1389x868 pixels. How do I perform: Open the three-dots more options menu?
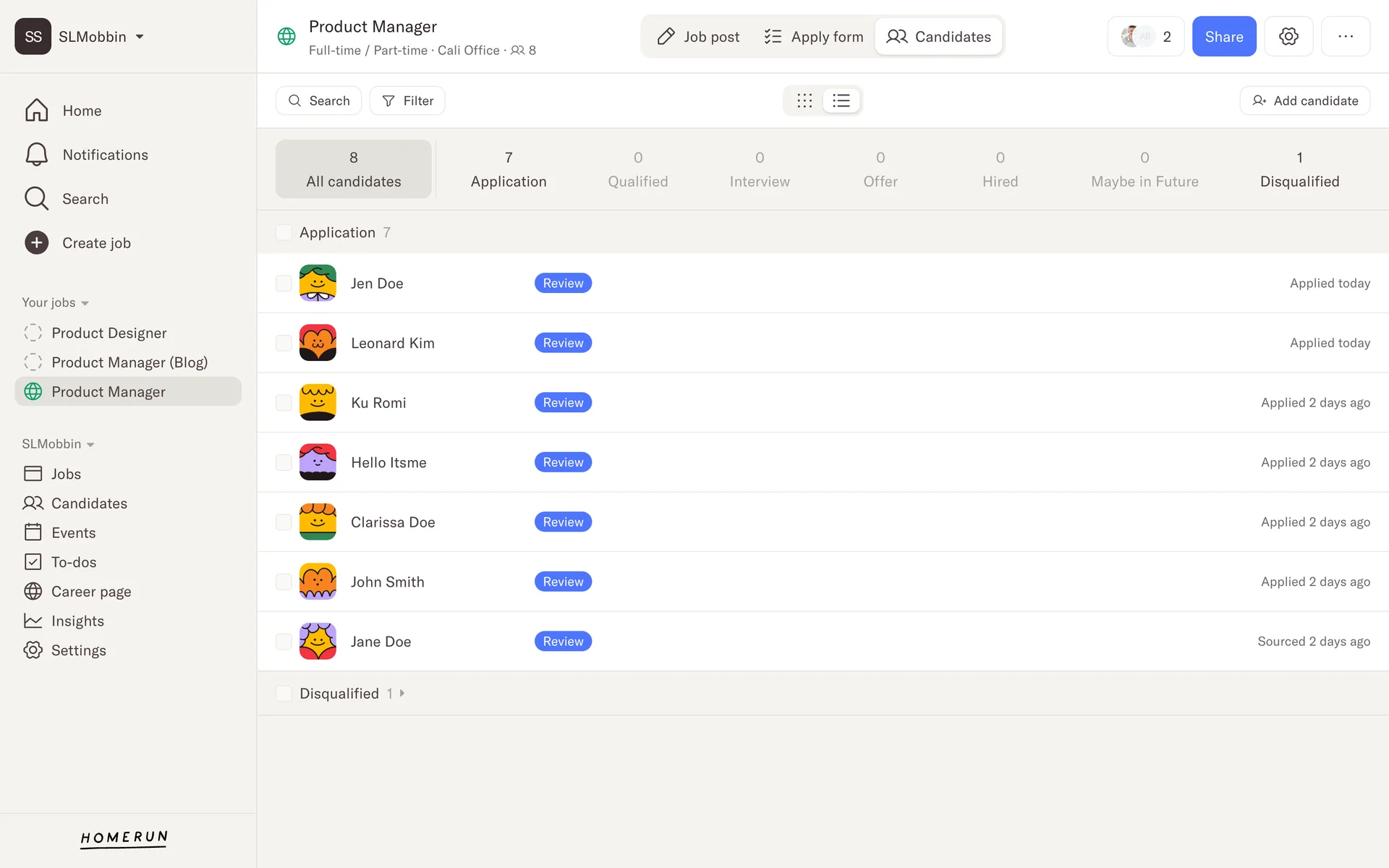[1345, 37]
